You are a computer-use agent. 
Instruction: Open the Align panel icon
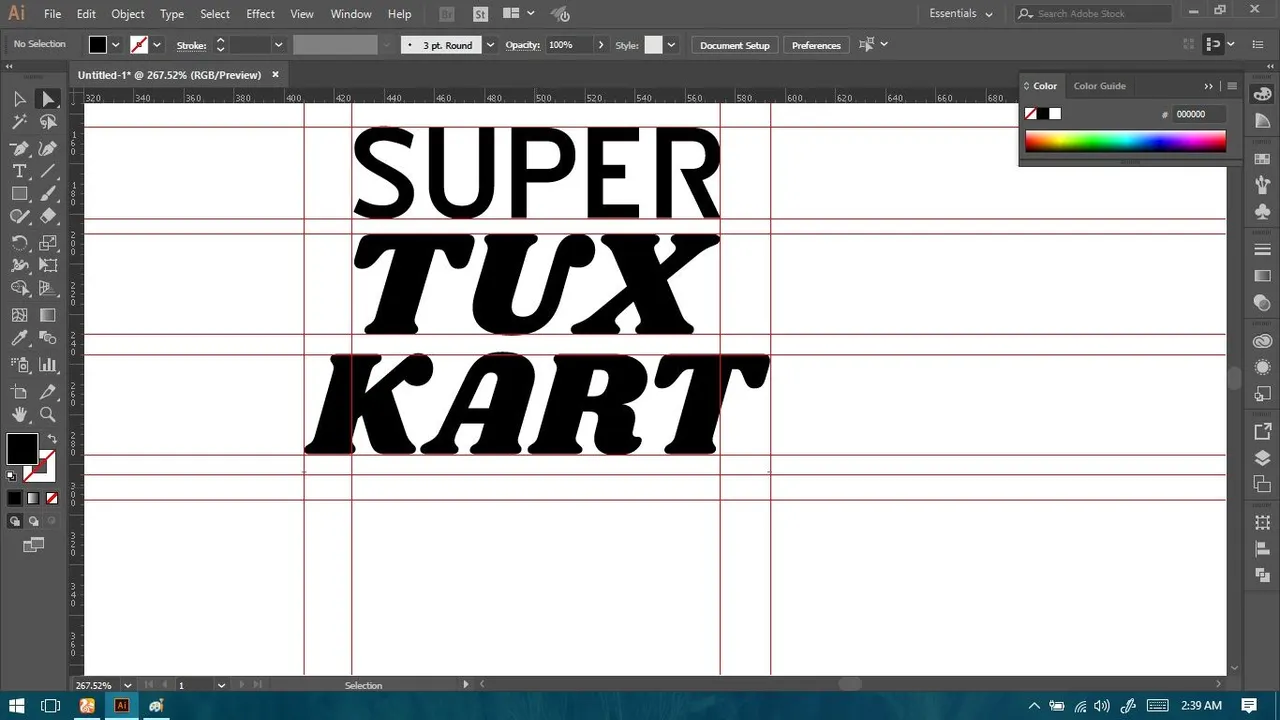click(x=1262, y=549)
